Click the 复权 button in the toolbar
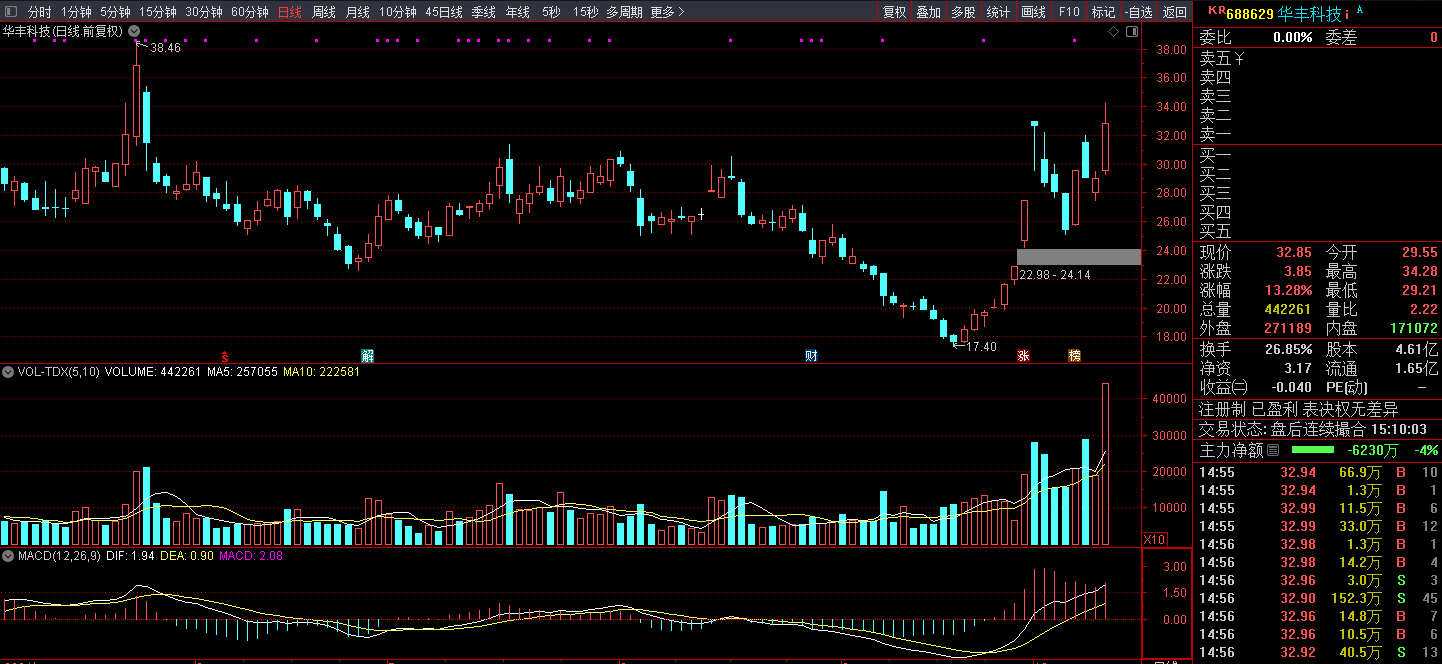The image size is (1442, 664). point(894,12)
